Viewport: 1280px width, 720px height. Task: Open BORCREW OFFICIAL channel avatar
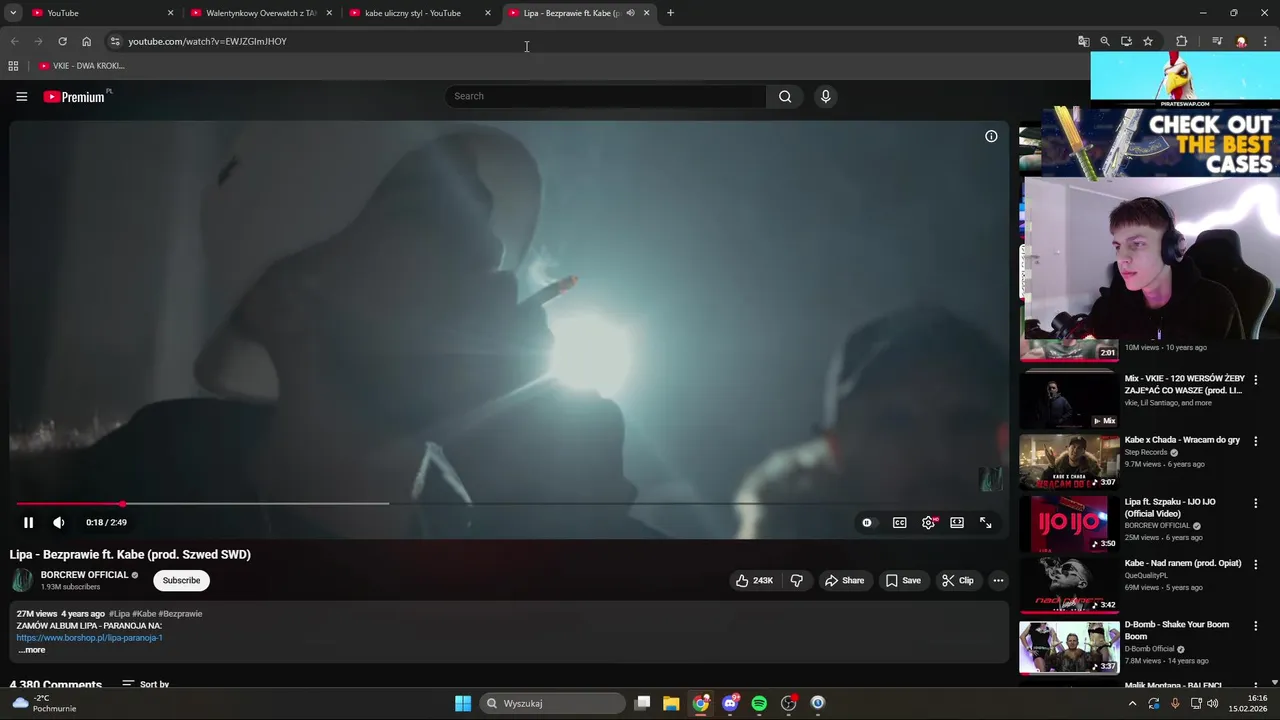[x=22, y=580]
